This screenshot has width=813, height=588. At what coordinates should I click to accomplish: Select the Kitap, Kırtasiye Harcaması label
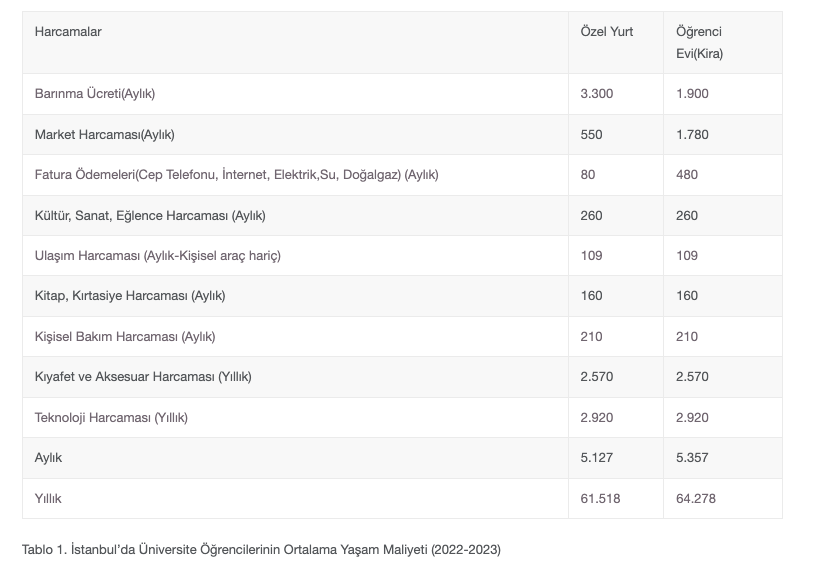[x=130, y=296]
